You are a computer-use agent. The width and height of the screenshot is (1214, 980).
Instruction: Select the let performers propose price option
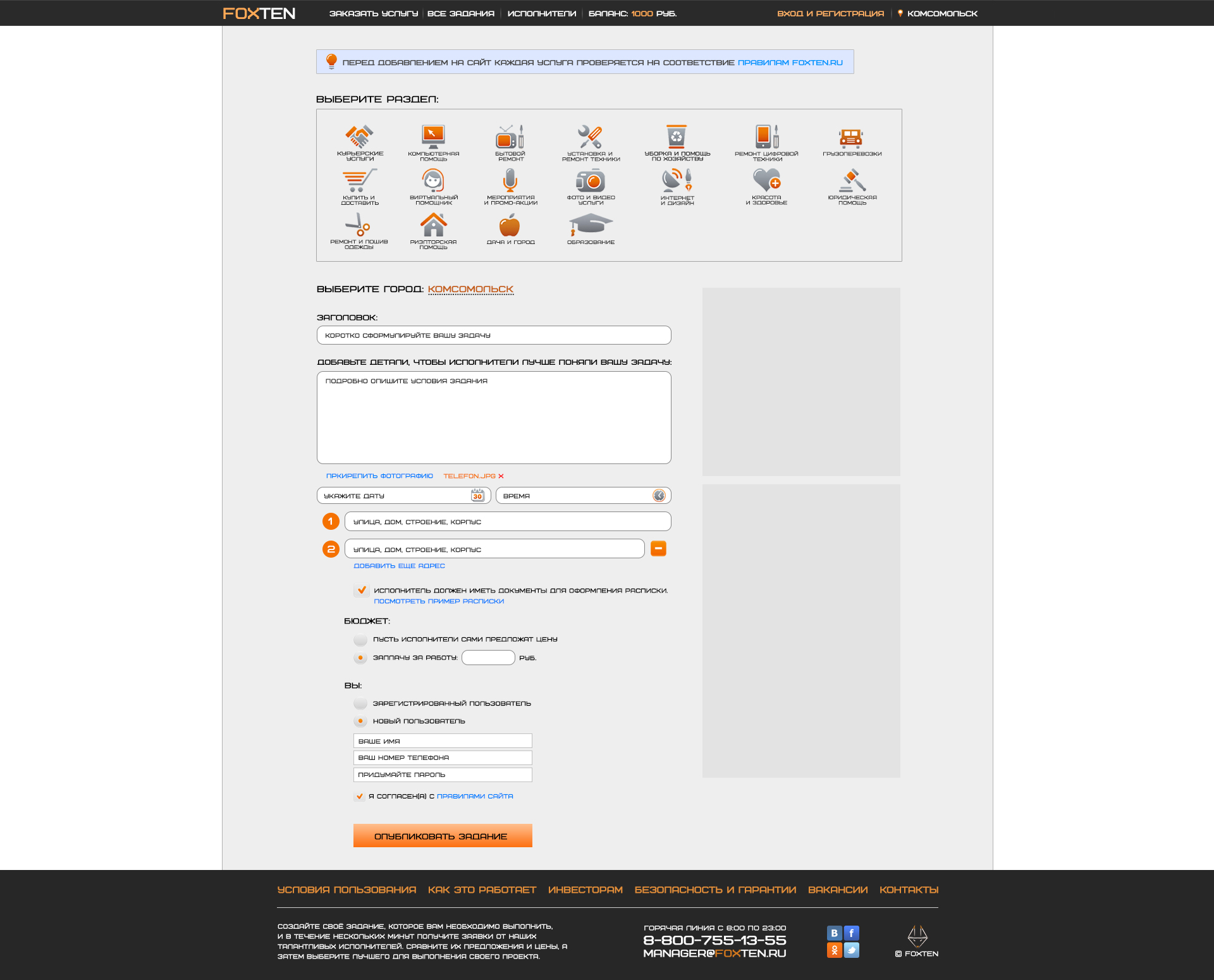pyautogui.click(x=360, y=640)
